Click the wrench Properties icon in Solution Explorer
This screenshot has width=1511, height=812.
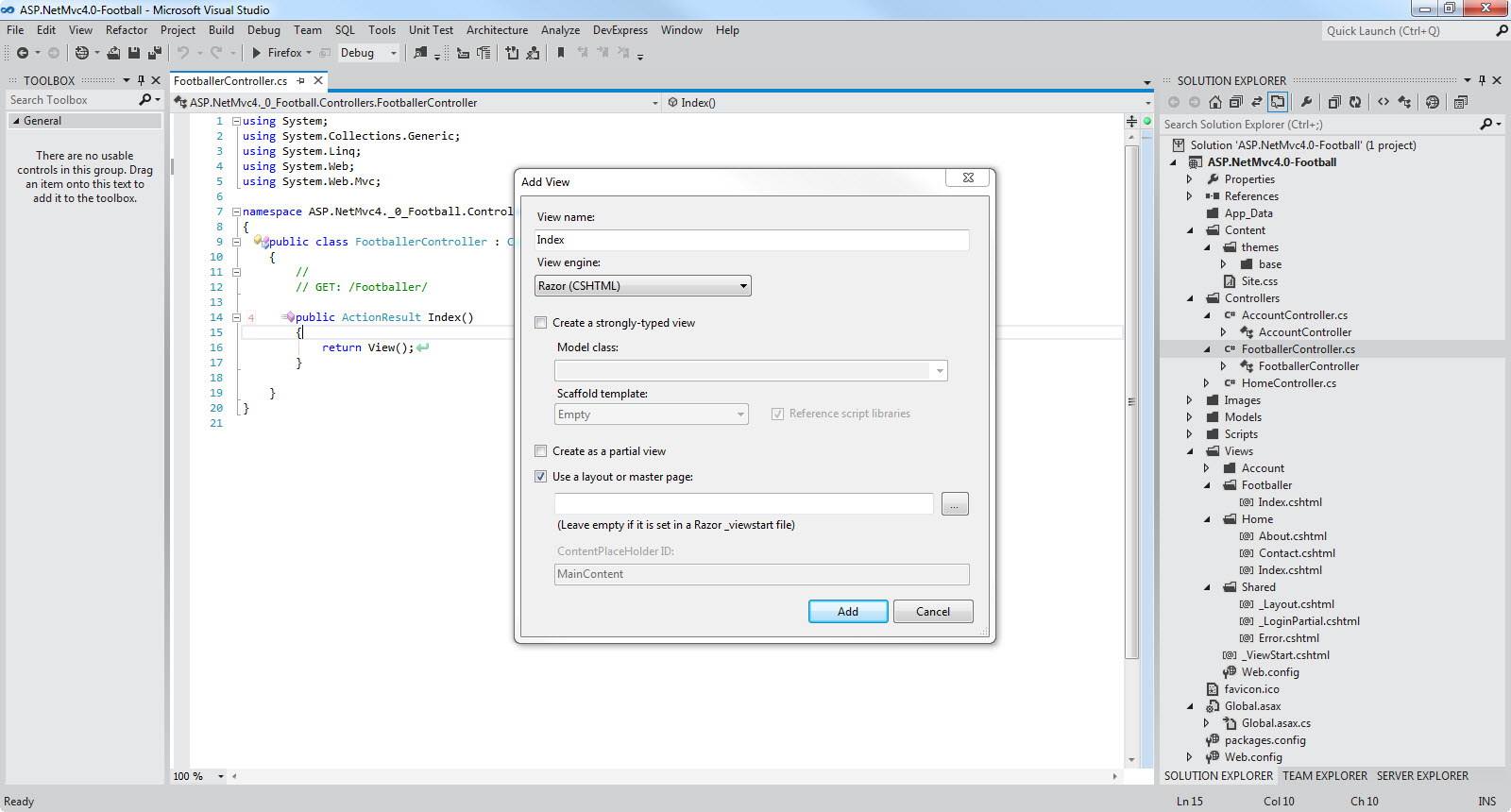(x=1306, y=102)
